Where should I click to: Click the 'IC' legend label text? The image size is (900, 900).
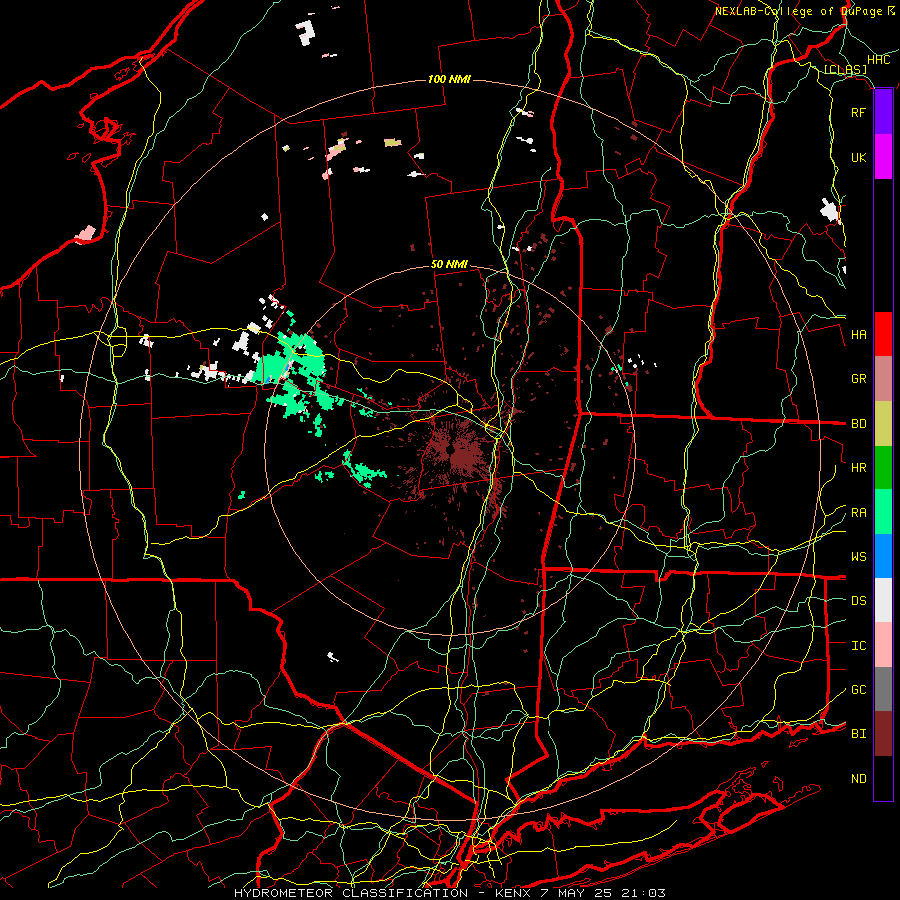(x=858, y=646)
